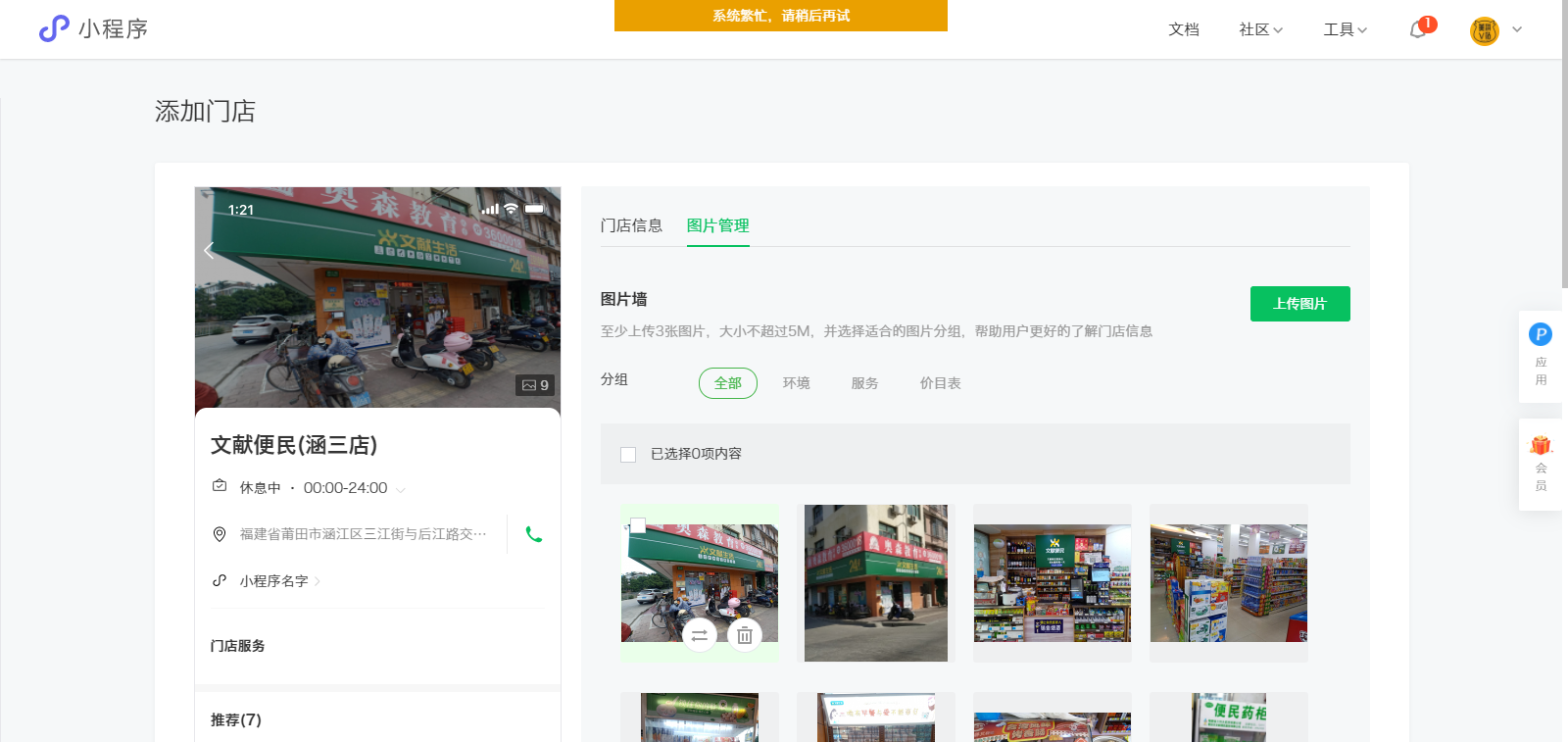
Task: Click the 系统繁忙 warning banner
Action: 781,16
